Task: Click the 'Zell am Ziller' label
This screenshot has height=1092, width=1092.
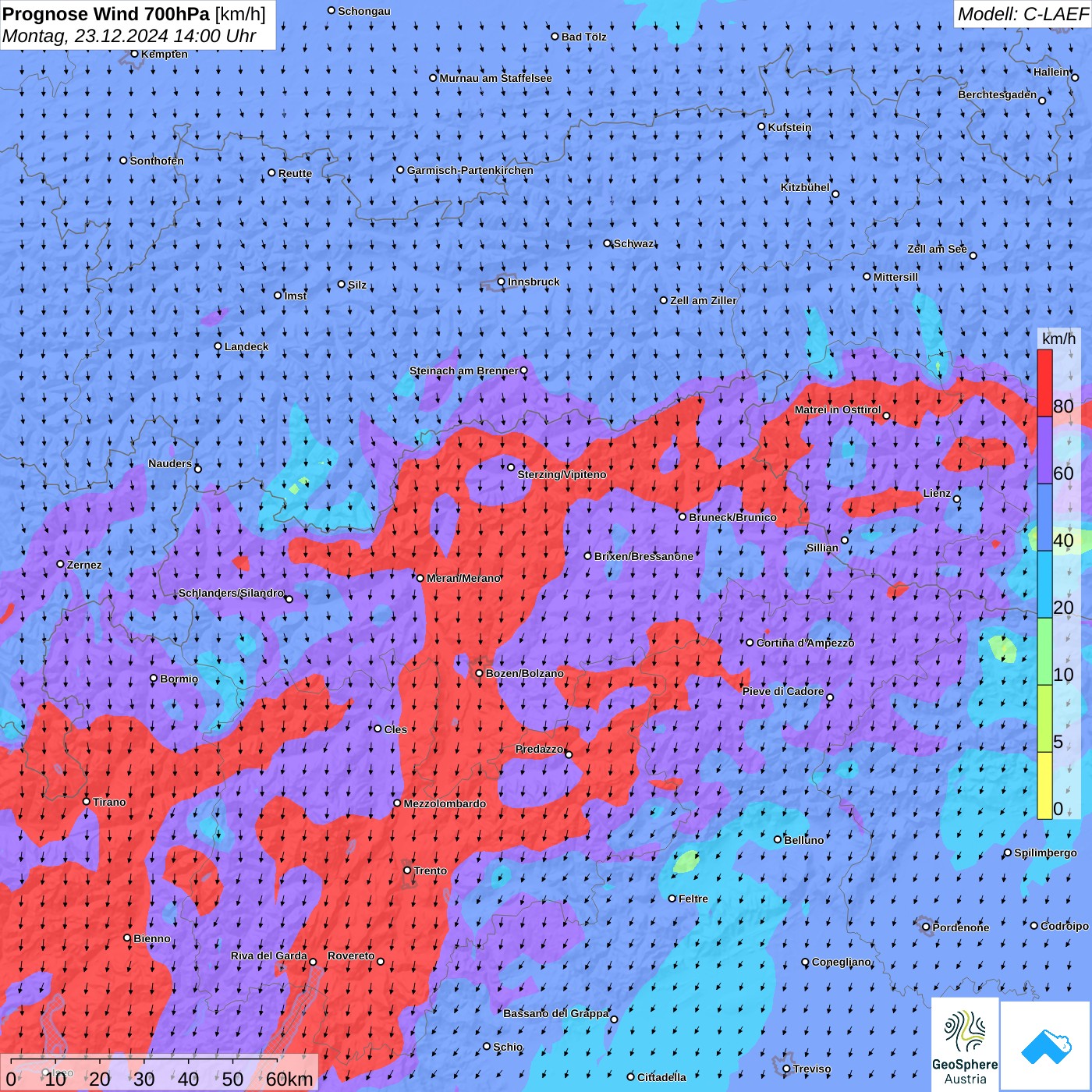Action: pyautogui.click(x=704, y=300)
